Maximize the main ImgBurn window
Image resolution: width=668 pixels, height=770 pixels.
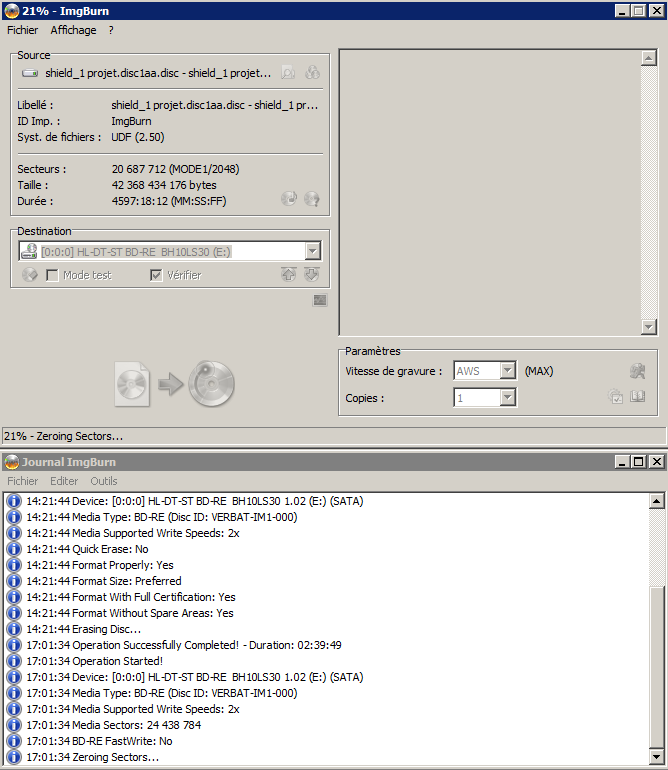point(638,11)
